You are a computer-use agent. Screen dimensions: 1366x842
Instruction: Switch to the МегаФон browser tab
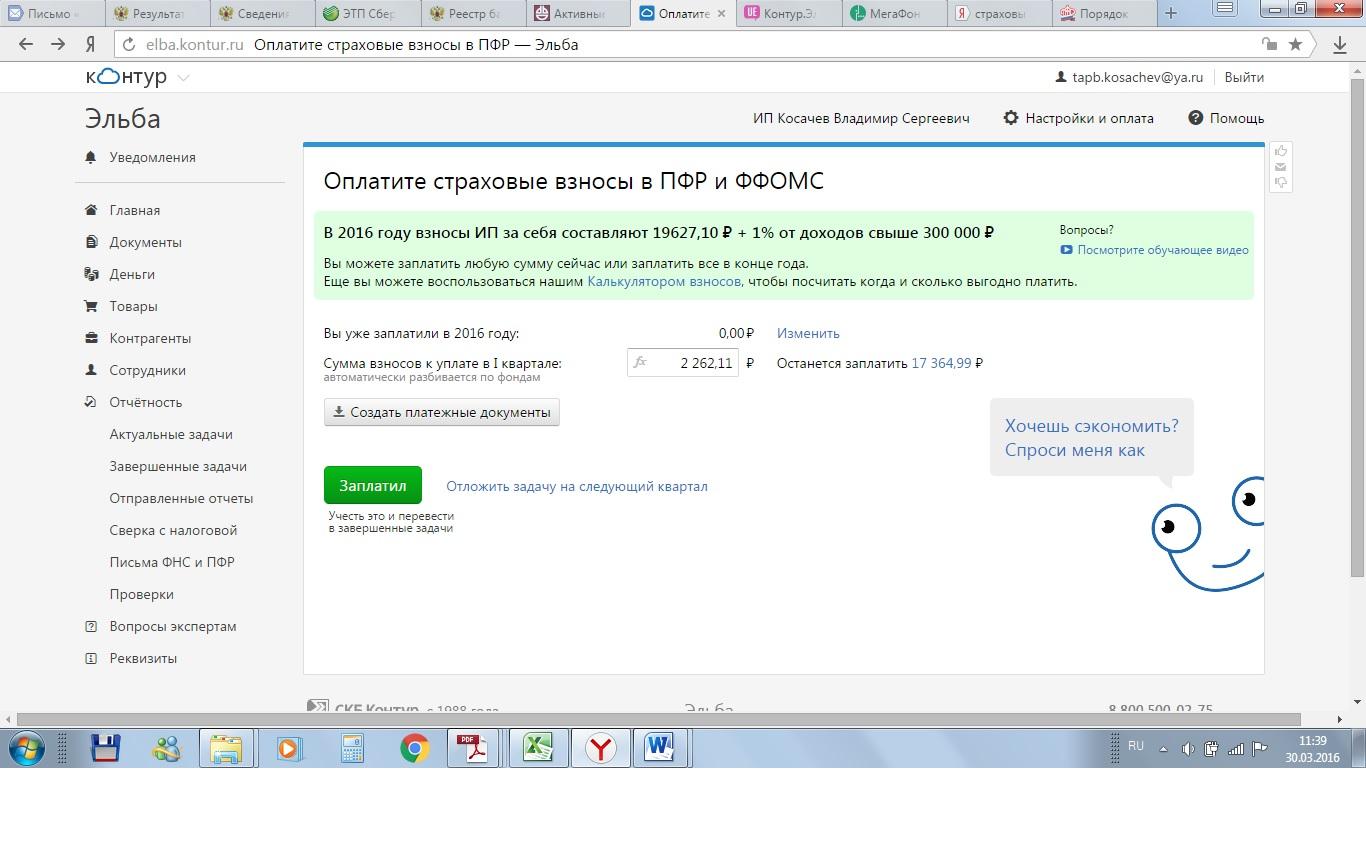[895, 14]
